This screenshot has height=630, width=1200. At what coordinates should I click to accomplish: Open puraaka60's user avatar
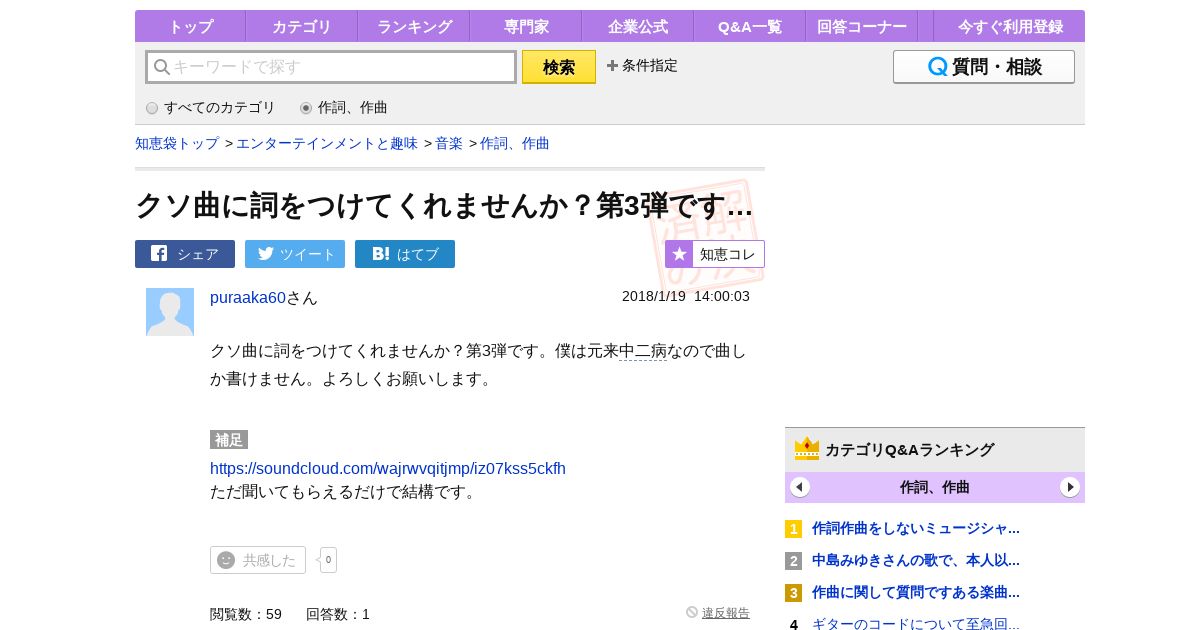(170, 312)
